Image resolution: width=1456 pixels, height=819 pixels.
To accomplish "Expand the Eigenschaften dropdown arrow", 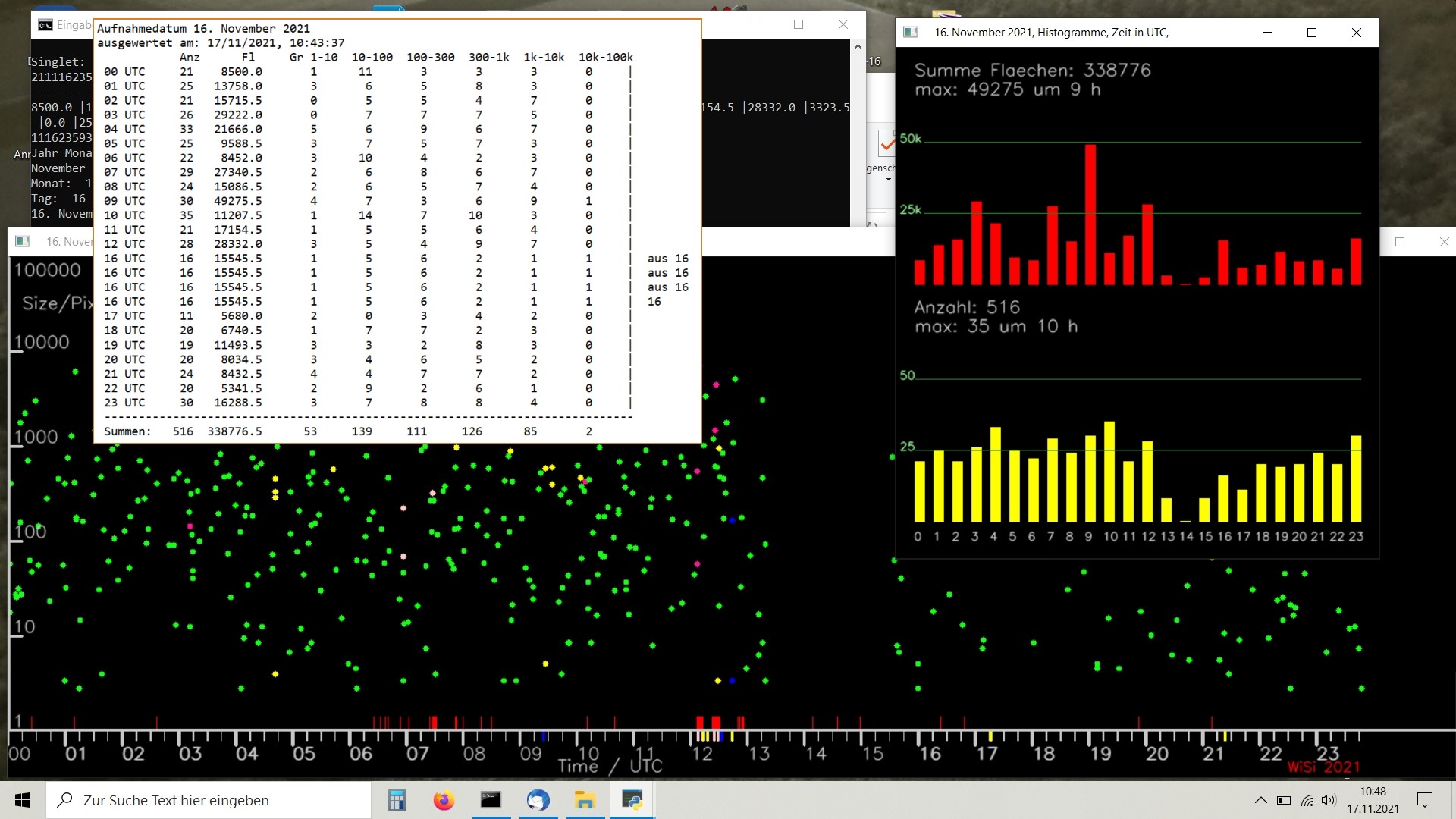I will pyautogui.click(x=888, y=180).
